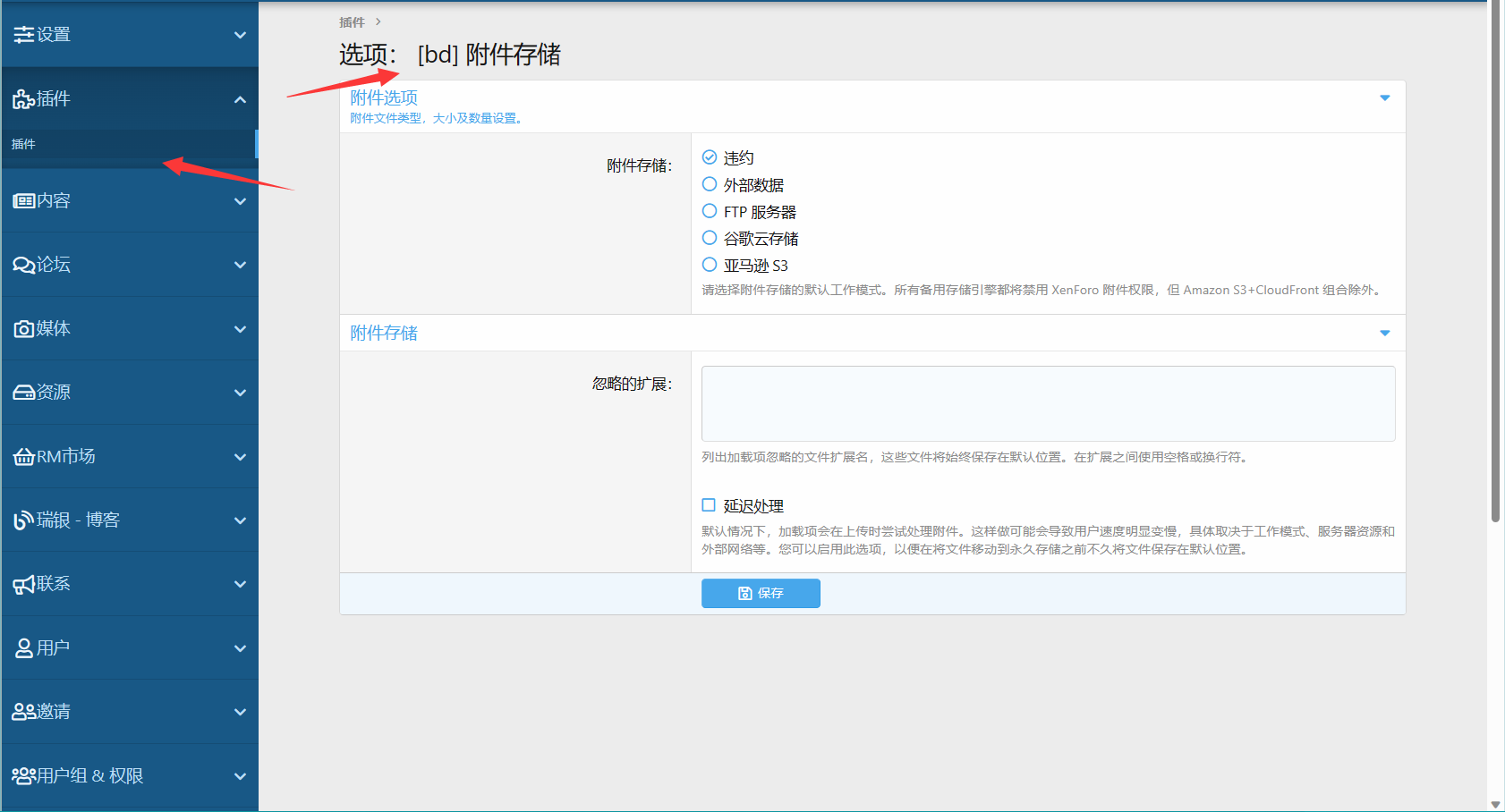Select the 外部数据 storage radio option
Screen dimensions: 1505x812
710,184
